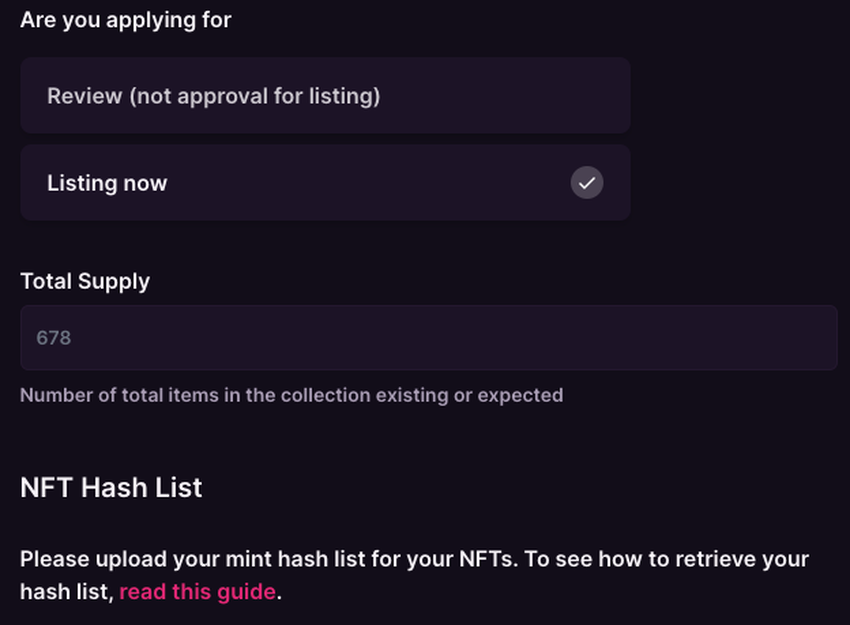Click the "Are you applying for" question label
The height and width of the screenshot is (625, 850).
[125, 20]
